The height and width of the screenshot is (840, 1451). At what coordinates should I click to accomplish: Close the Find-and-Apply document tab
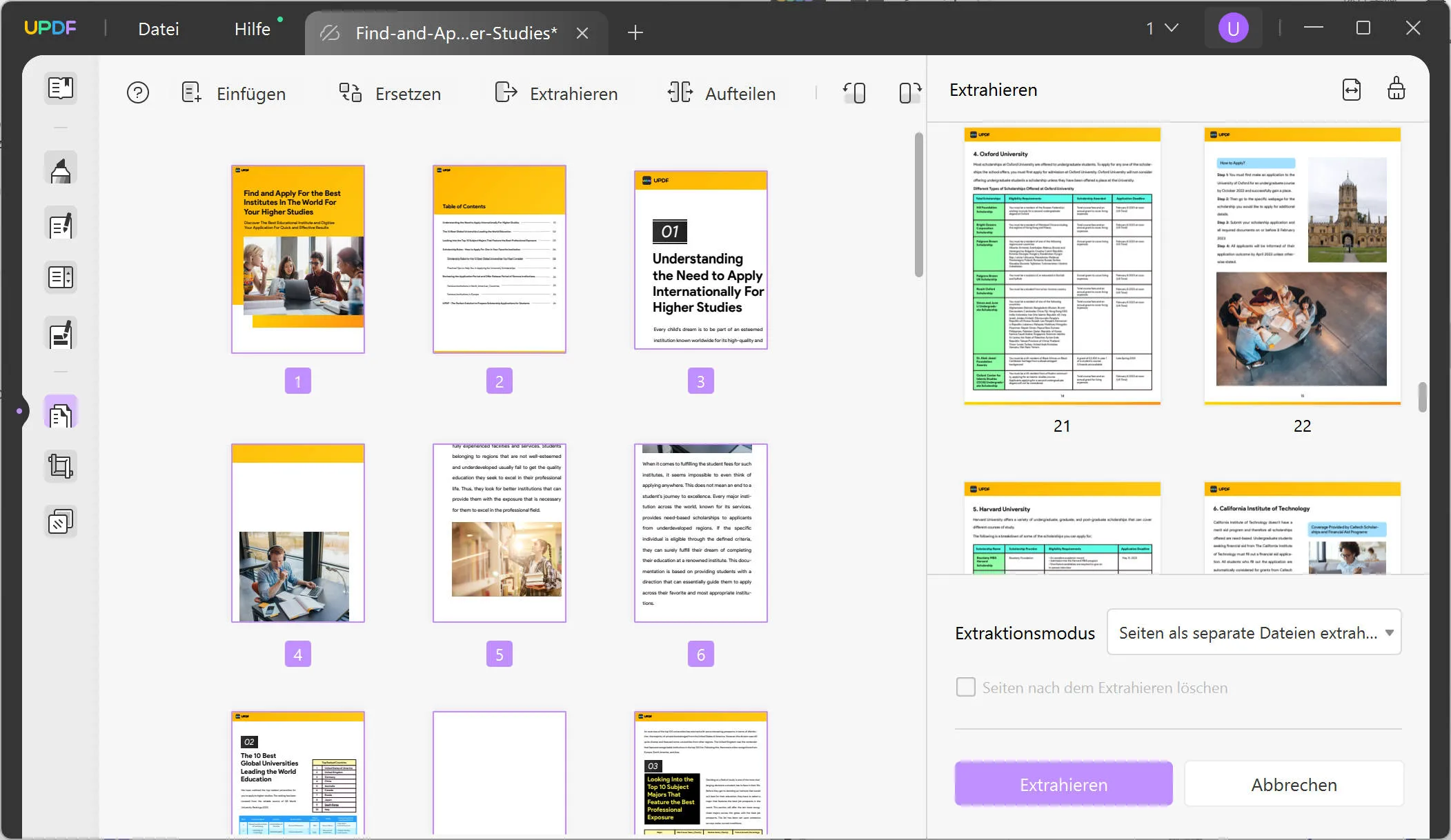tap(582, 33)
